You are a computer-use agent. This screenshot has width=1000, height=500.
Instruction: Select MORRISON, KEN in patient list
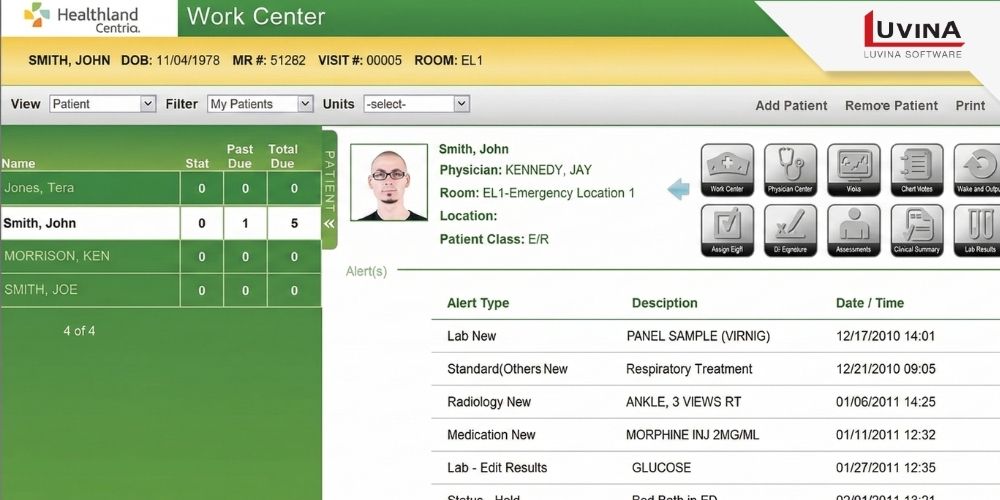(x=57, y=256)
